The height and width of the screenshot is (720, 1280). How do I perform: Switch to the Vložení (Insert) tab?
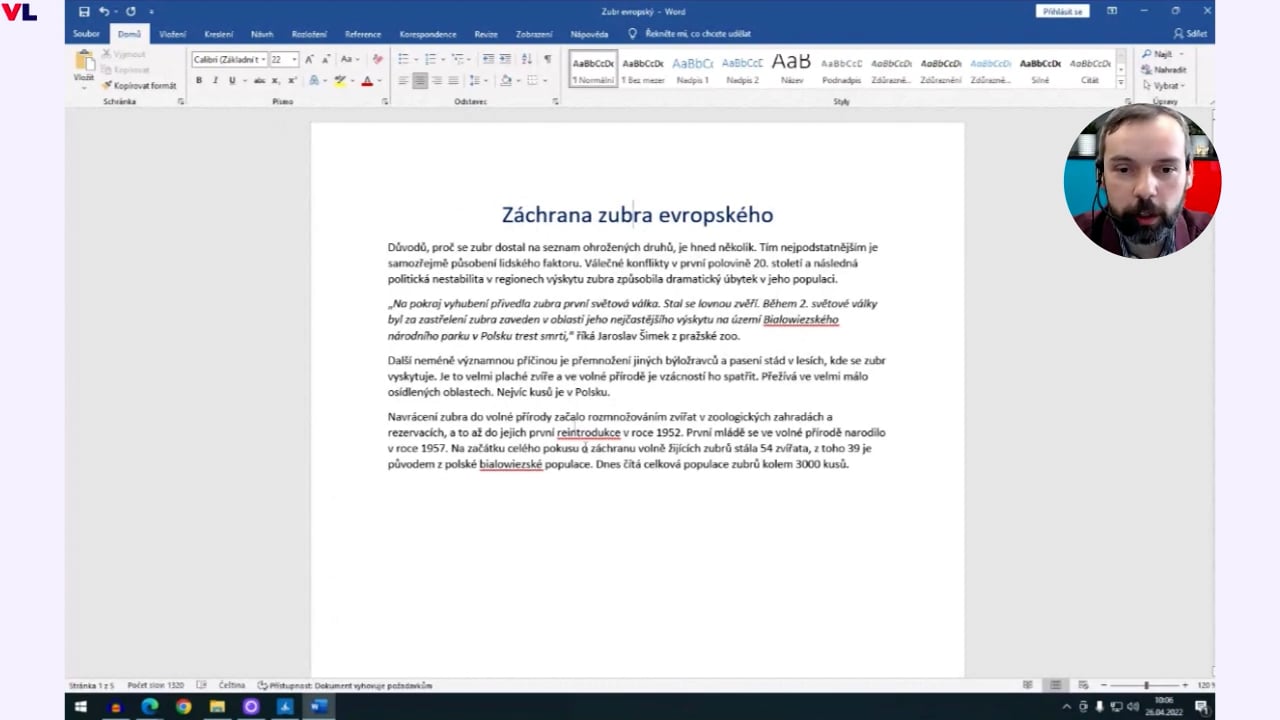click(173, 34)
